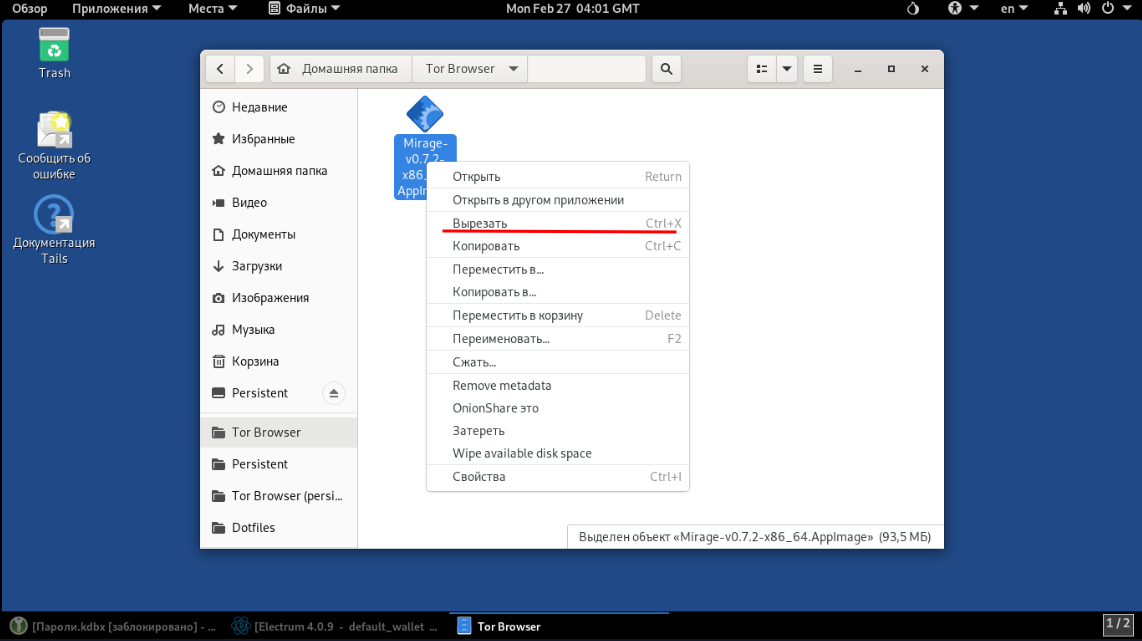Select Wipe available disk space option

522,453
